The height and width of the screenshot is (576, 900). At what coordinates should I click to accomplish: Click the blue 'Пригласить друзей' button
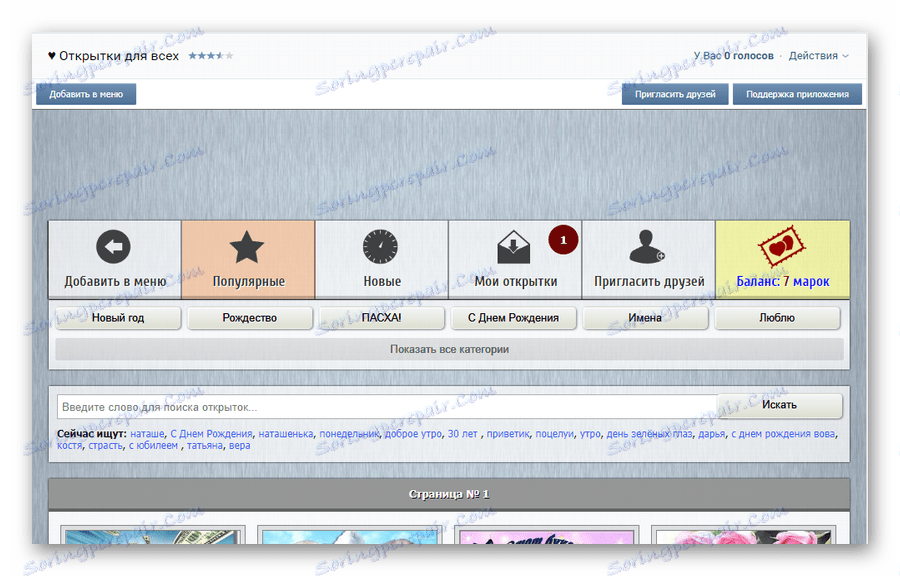coord(675,94)
